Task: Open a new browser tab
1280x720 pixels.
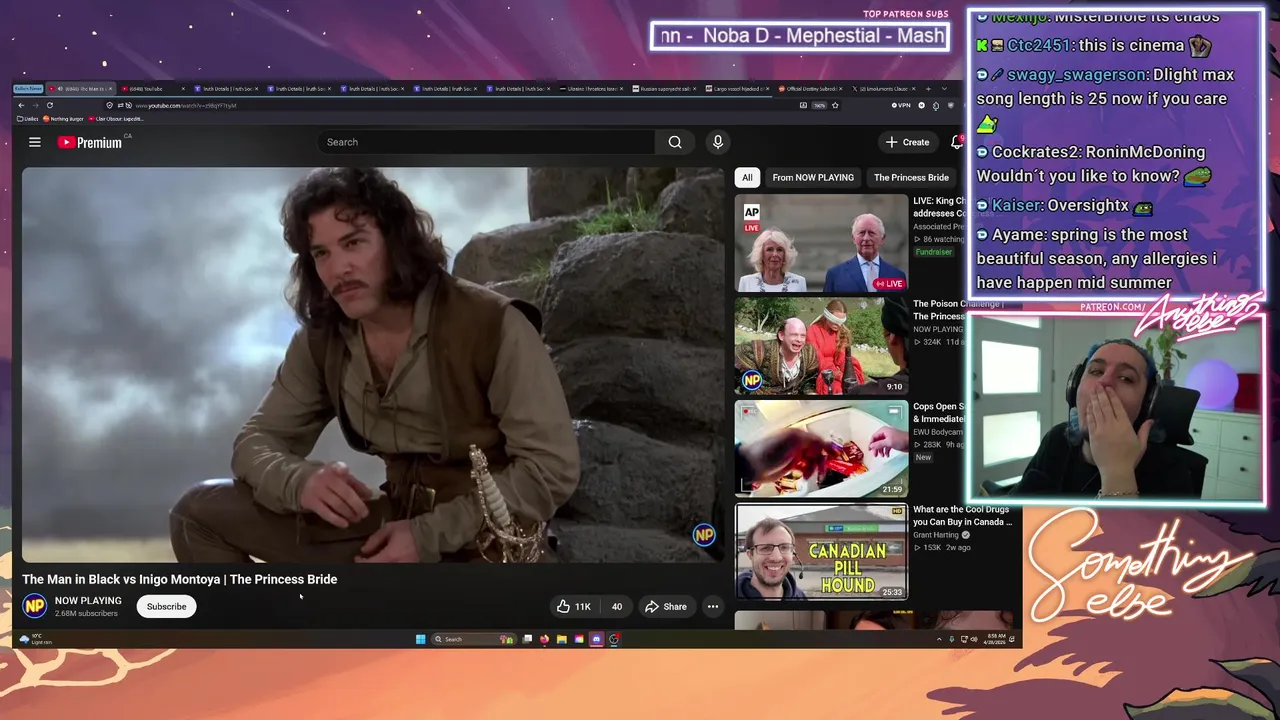Action: [928, 89]
